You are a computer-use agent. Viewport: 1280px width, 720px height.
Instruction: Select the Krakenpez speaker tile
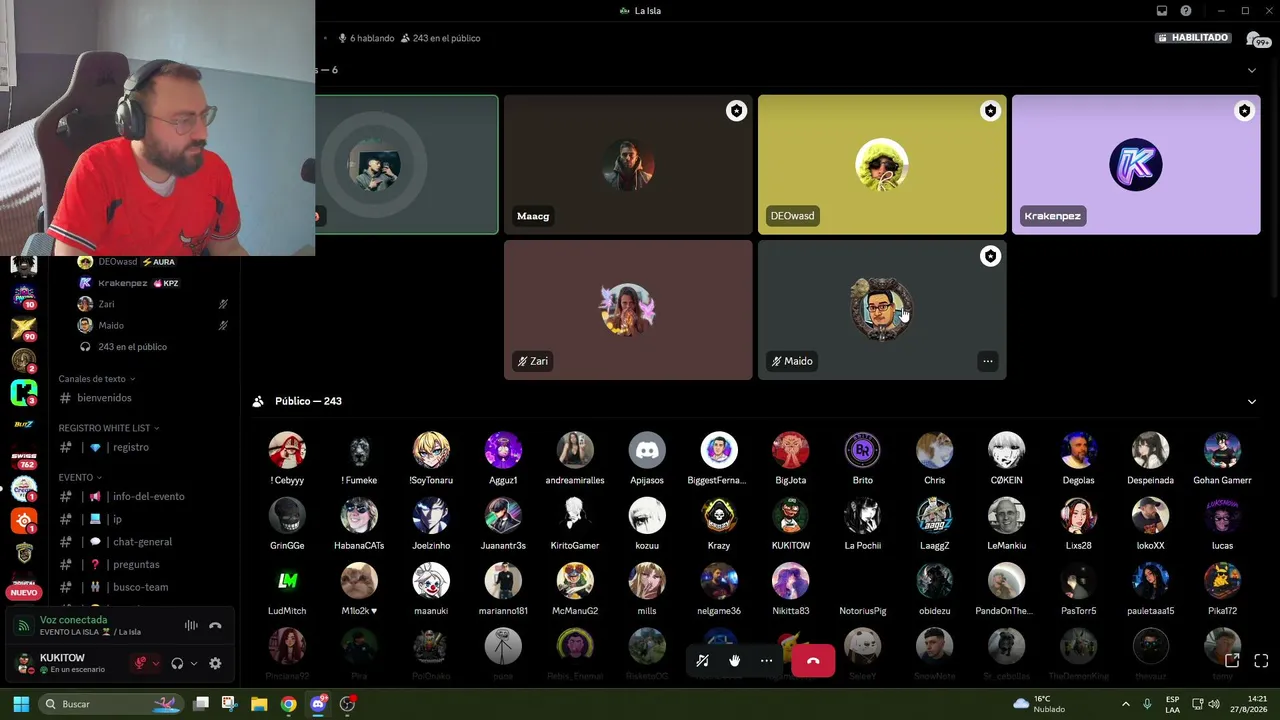(1136, 165)
